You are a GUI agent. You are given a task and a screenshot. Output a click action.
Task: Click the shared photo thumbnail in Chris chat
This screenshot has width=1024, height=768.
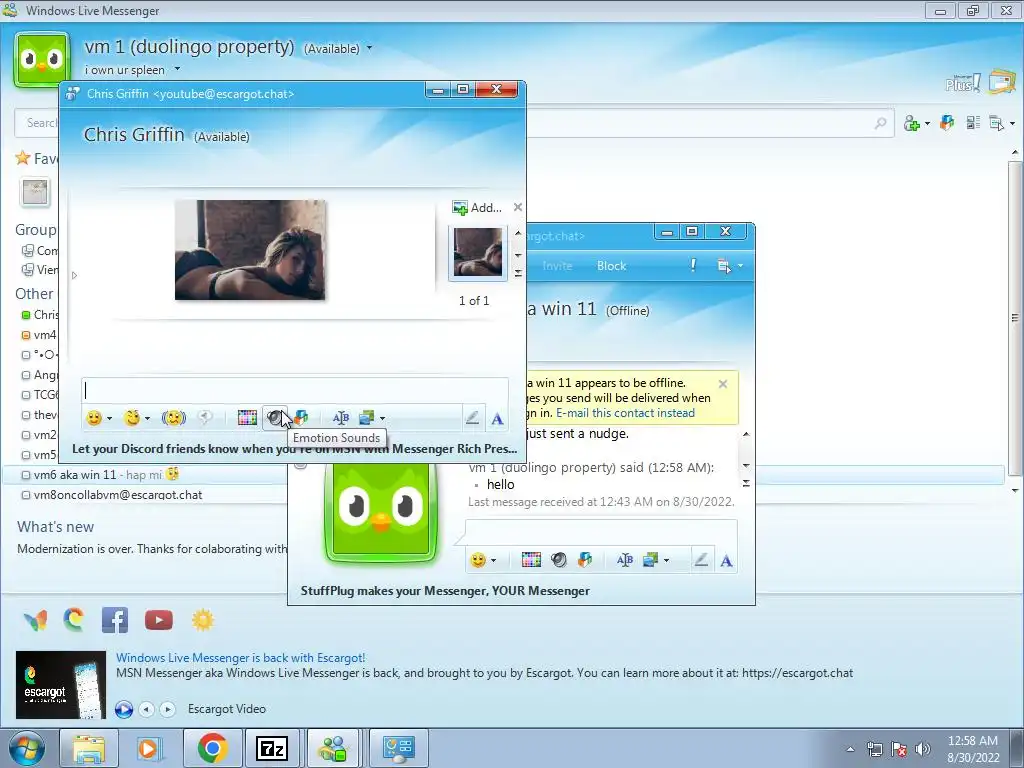point(478,253)
